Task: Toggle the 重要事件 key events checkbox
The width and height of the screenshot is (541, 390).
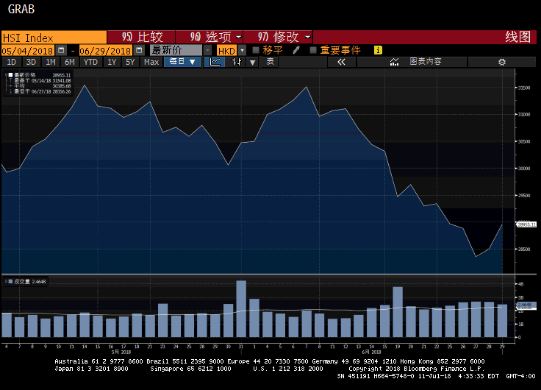Action: point(313,50)
